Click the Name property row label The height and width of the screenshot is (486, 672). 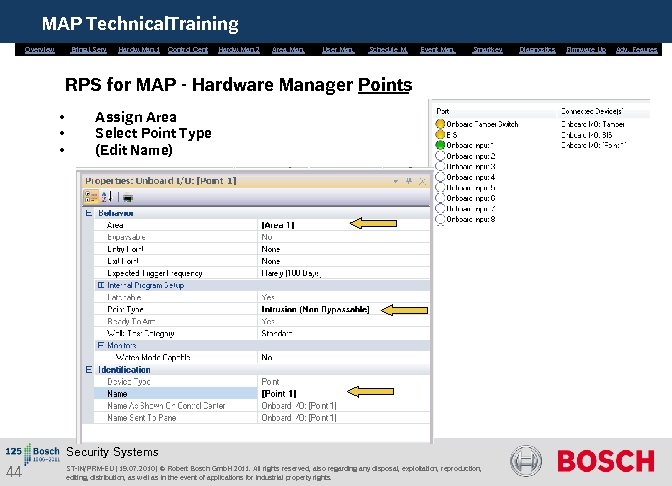(x=117, y=393)
